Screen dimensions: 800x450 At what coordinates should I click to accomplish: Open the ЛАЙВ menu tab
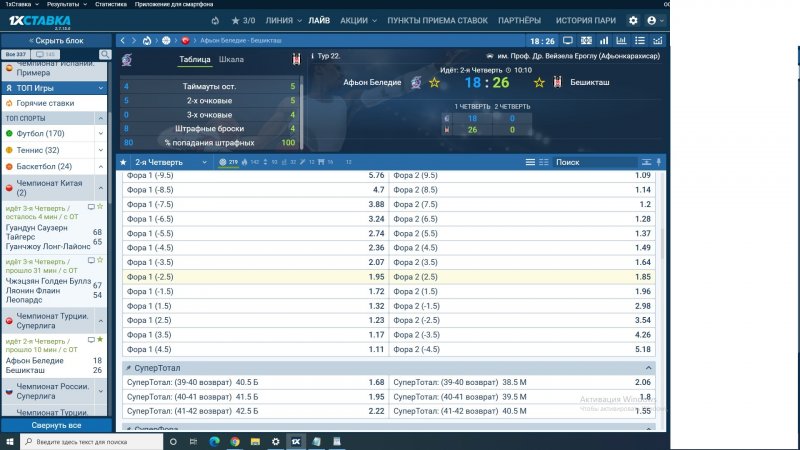coord(319,20)
